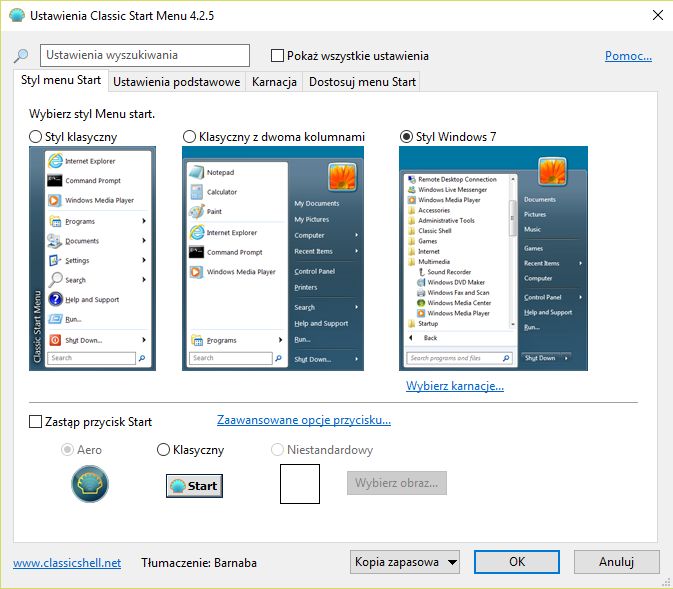Select Styl klasyczny radio button
The image size is (673, 589).
[x=35, y=137]
